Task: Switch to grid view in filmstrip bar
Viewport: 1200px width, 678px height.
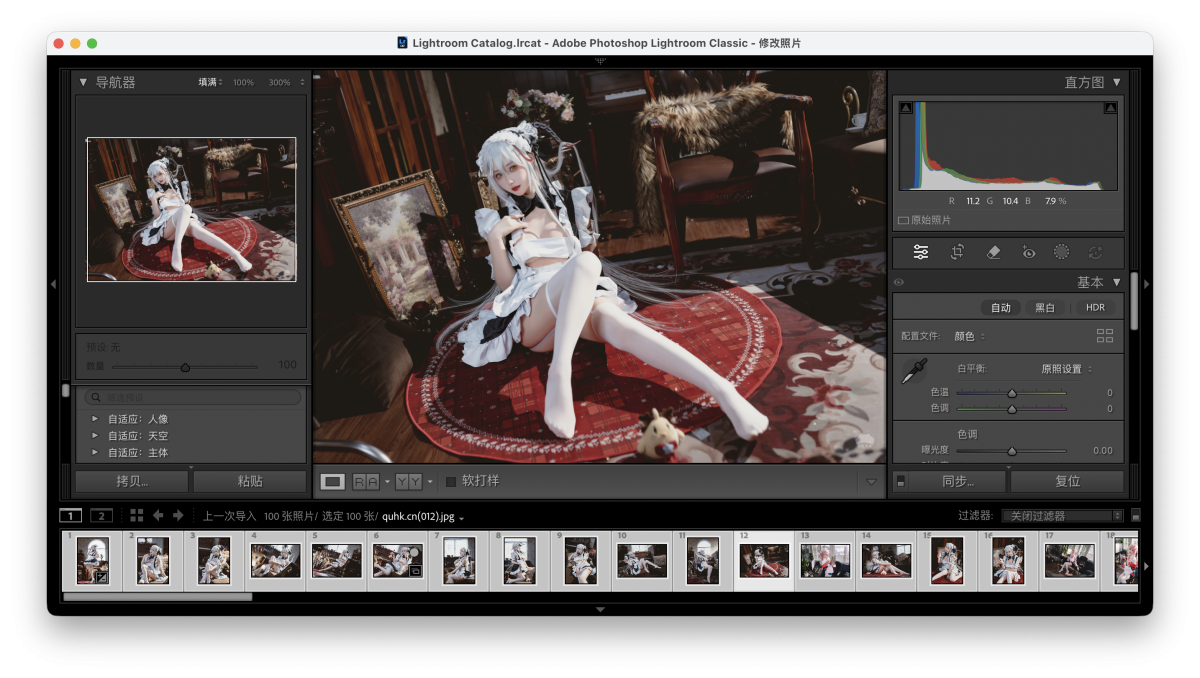Action: click(x=137, y=515)
